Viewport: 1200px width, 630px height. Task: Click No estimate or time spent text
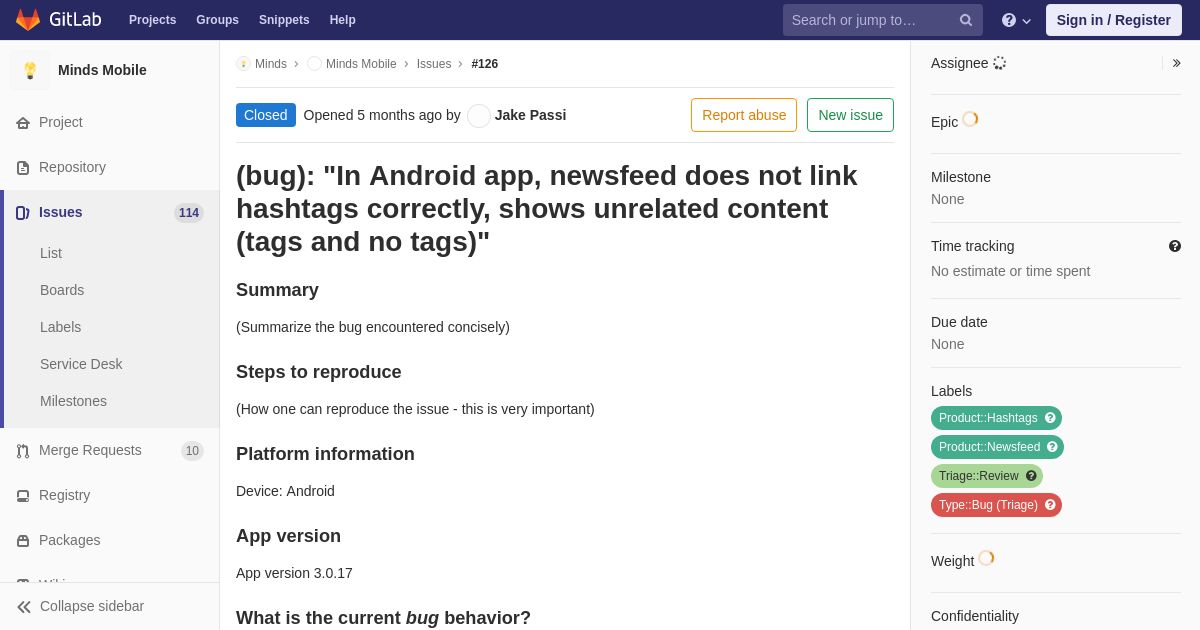(1010, 271)
